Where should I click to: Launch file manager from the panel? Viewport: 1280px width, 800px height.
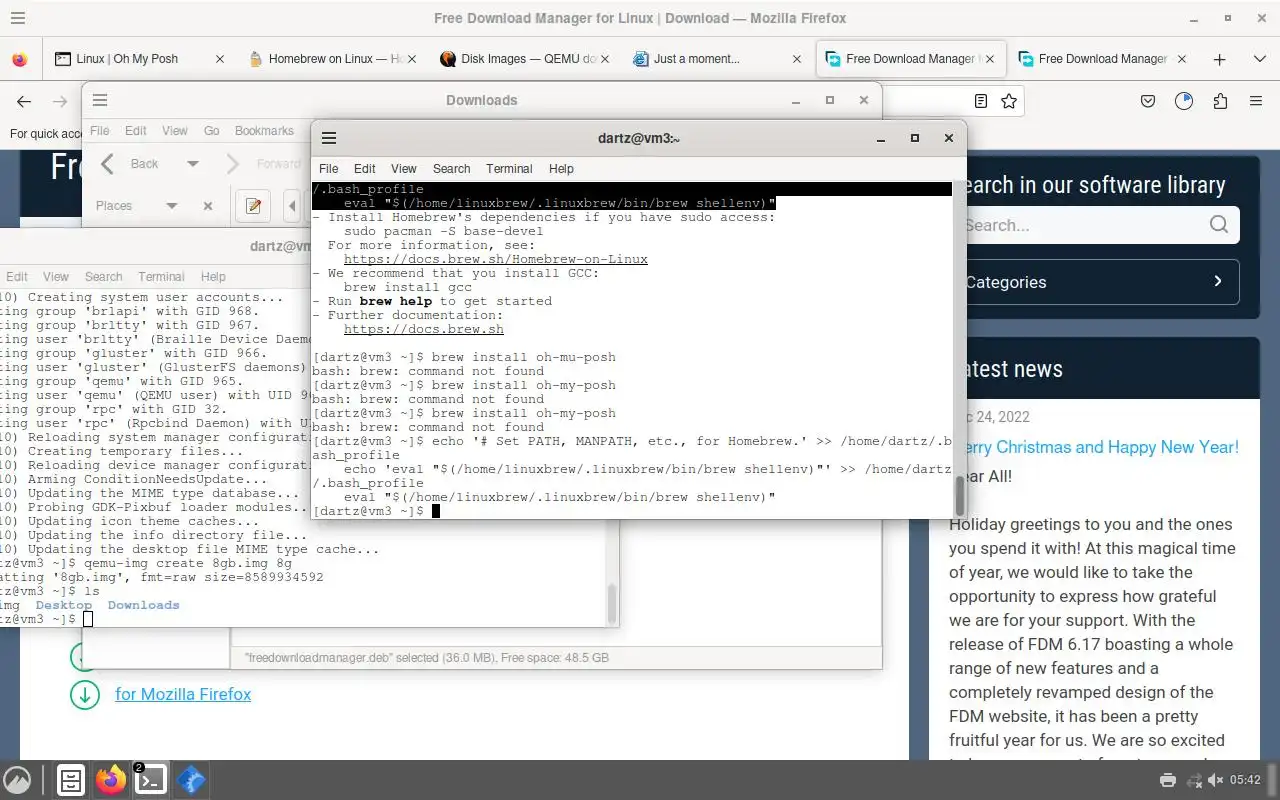70,780
